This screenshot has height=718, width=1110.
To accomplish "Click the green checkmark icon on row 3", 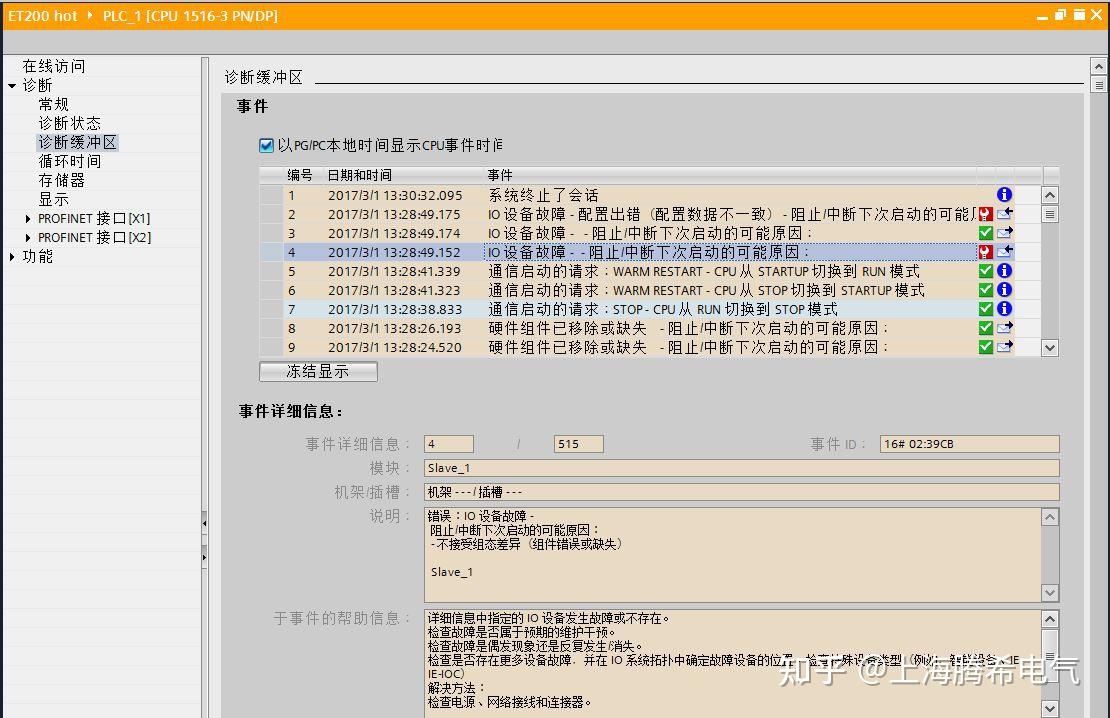I will [985, 233].
